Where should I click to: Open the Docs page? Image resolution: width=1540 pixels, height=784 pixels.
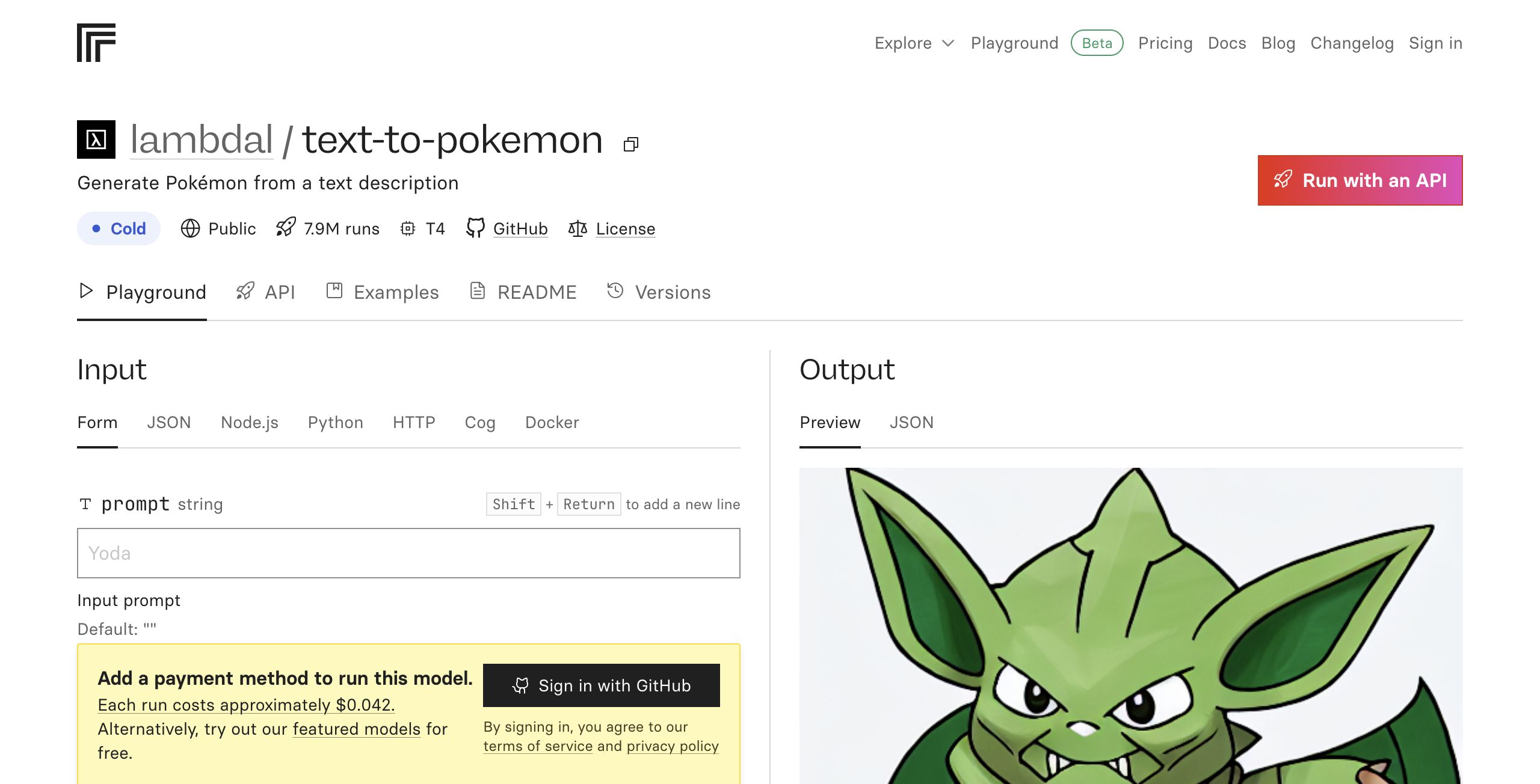1227,43
